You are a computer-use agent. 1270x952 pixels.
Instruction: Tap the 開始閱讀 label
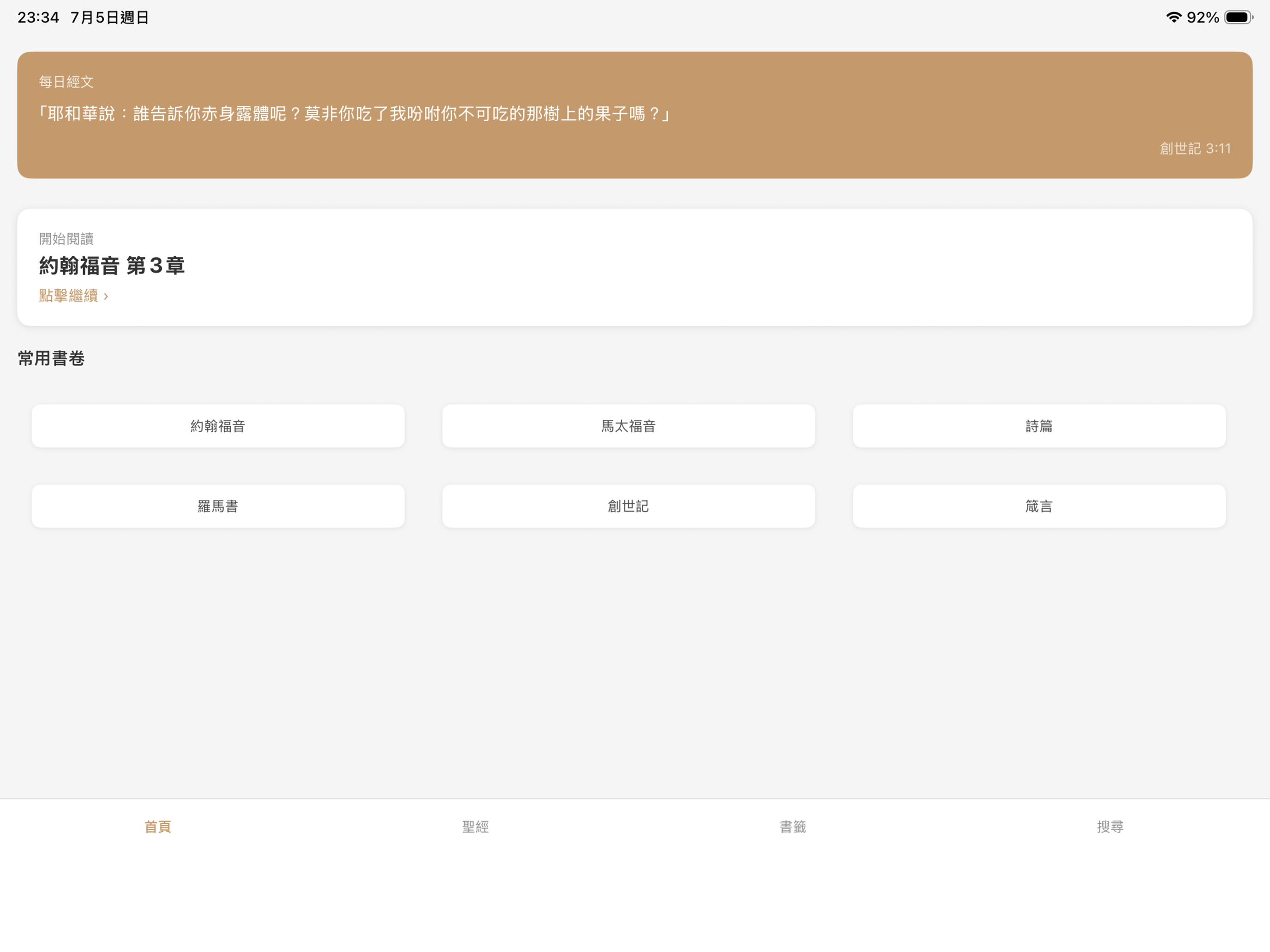coord(66,239)
